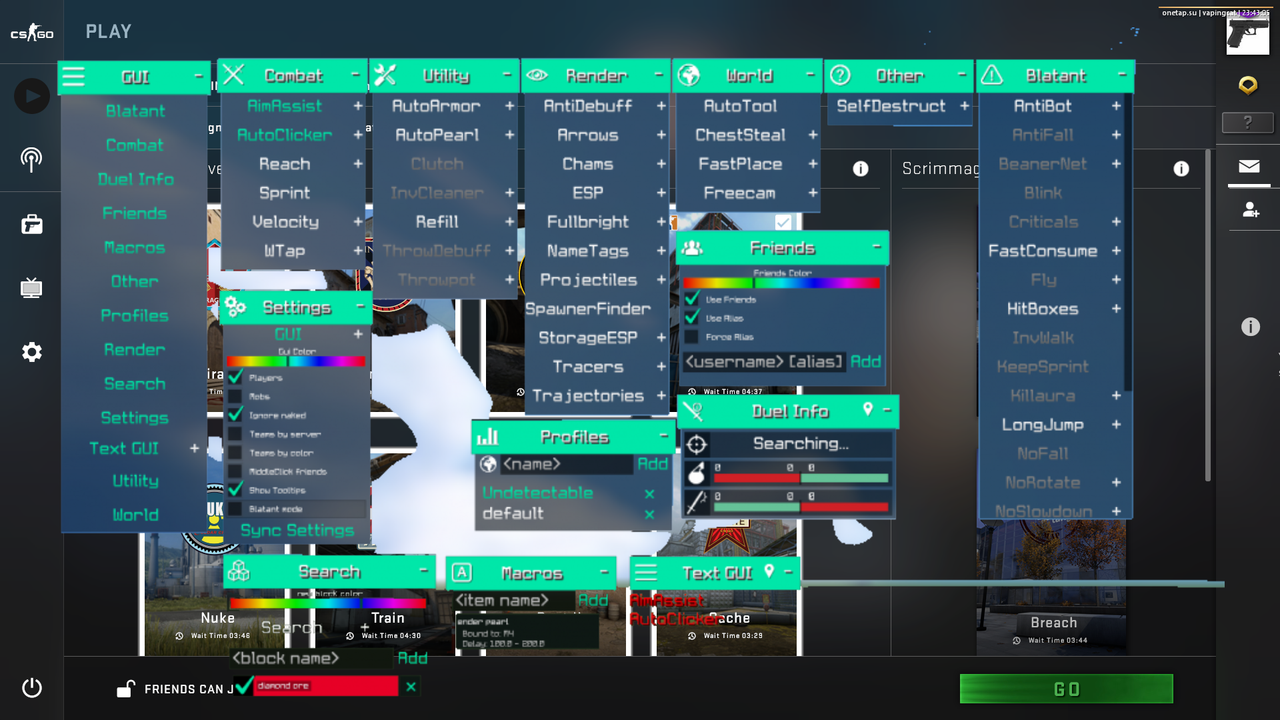
Task: Adjust the Search block color slider
Action: pos(328,603)
